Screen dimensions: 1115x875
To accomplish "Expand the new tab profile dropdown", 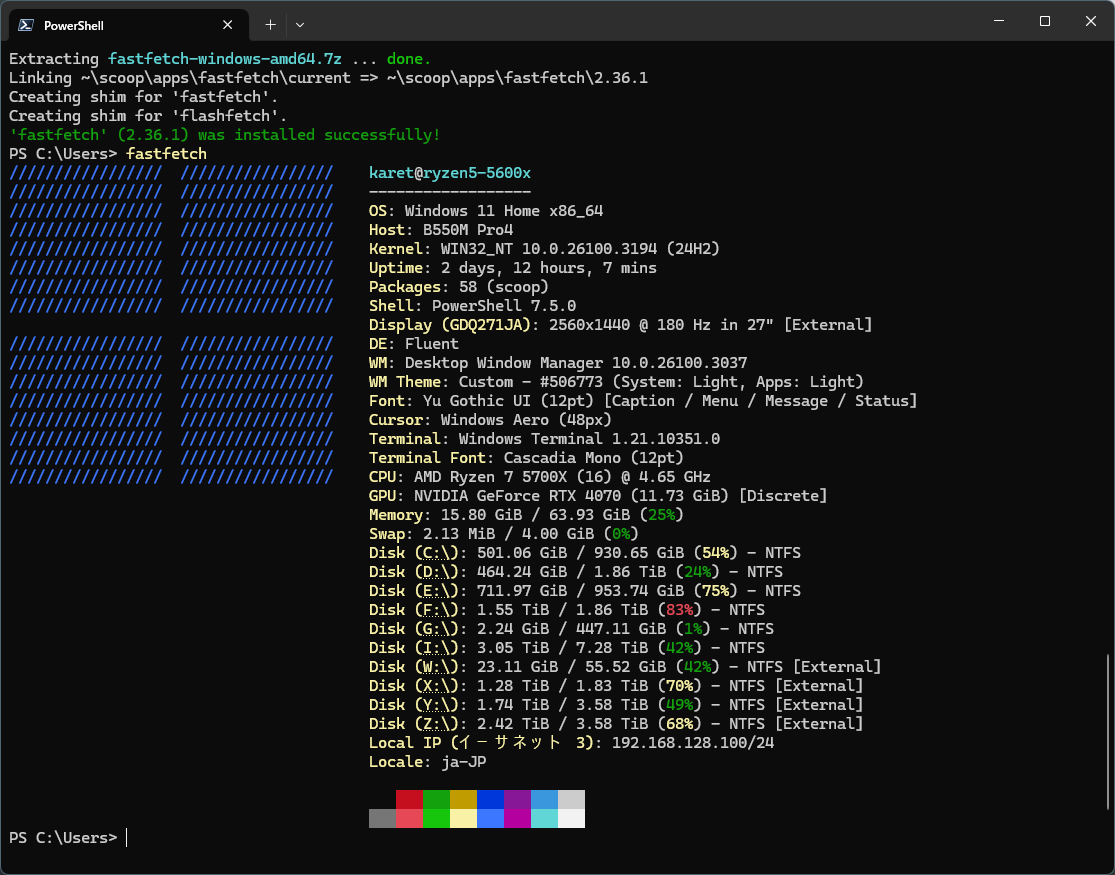I will pos(300,25).
